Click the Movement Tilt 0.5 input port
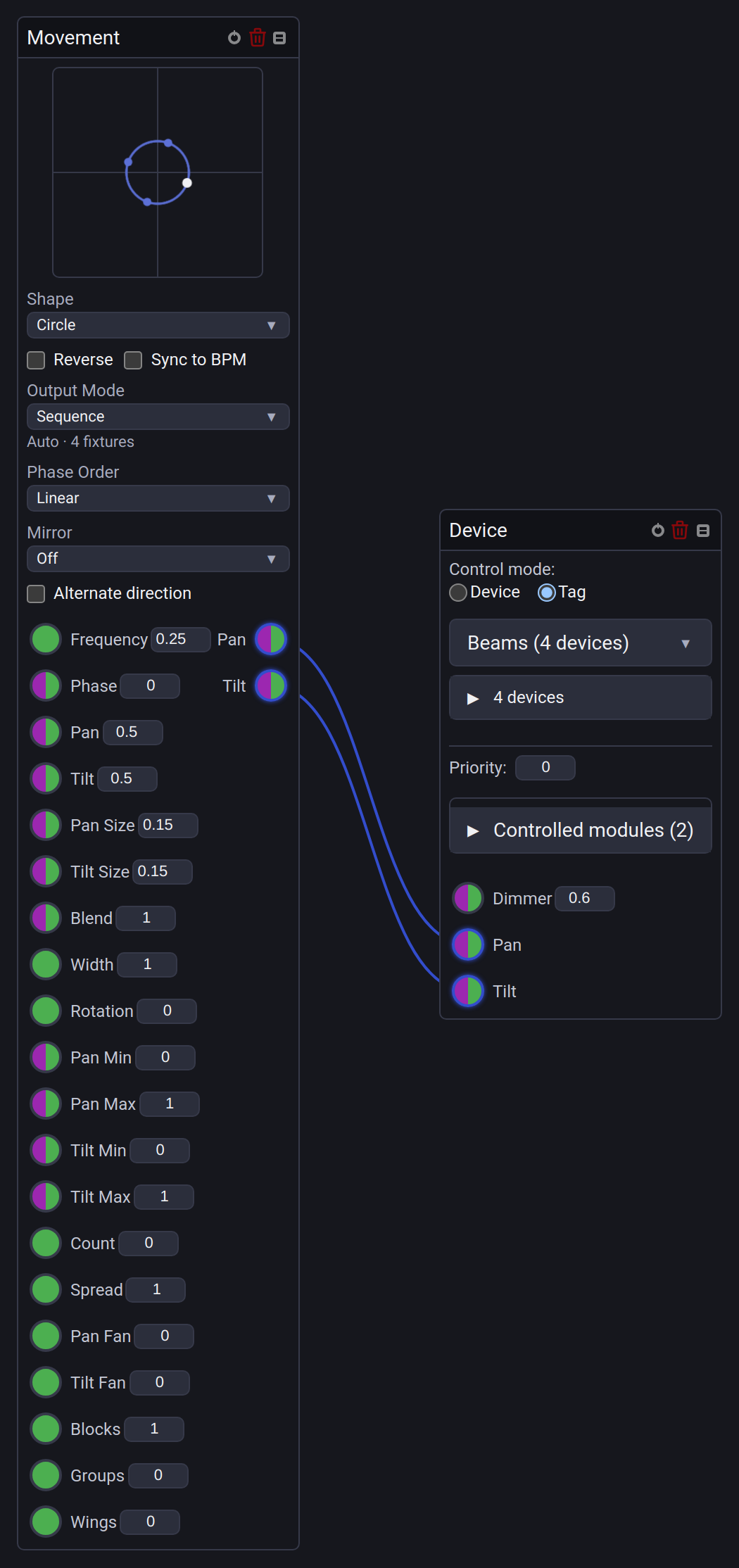739x1568 pixels. 46,778
